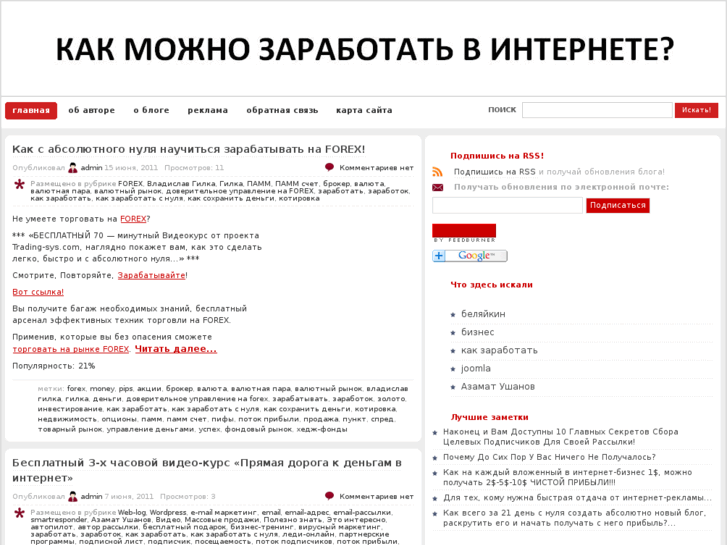Click the search input field

(597, 110)
